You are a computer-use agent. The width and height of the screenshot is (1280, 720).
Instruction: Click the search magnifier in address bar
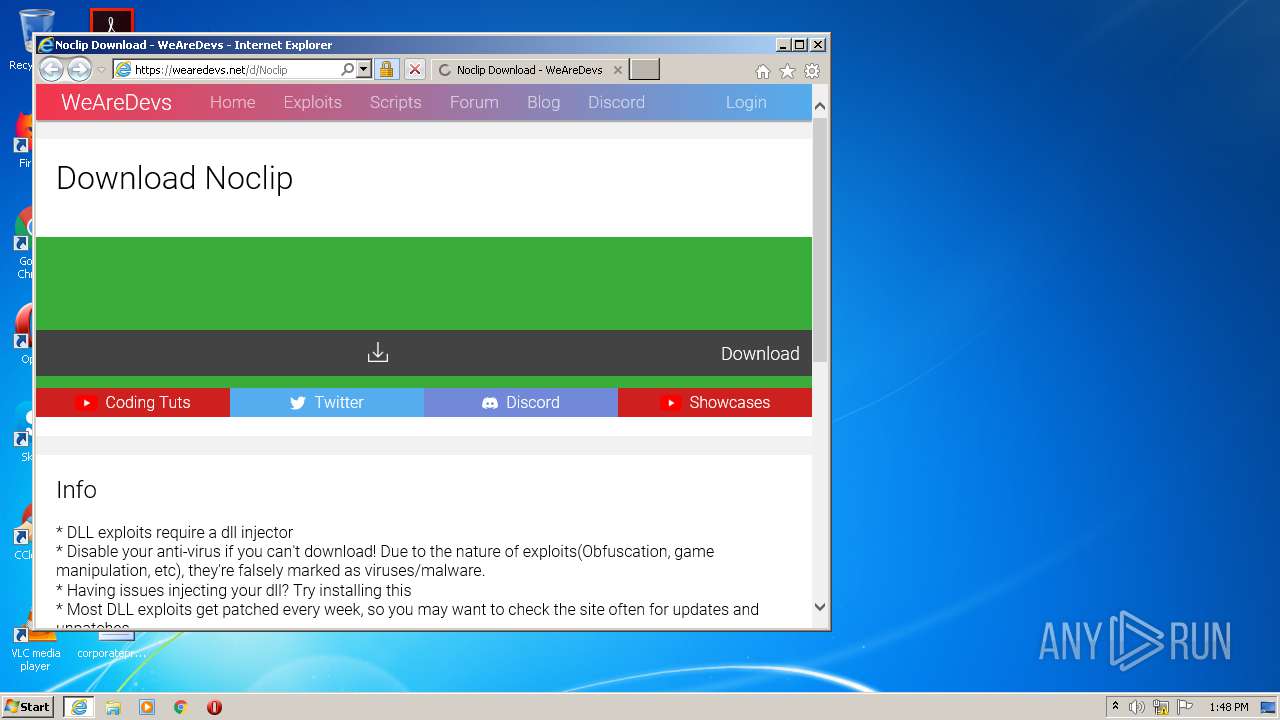click(347, 70)
